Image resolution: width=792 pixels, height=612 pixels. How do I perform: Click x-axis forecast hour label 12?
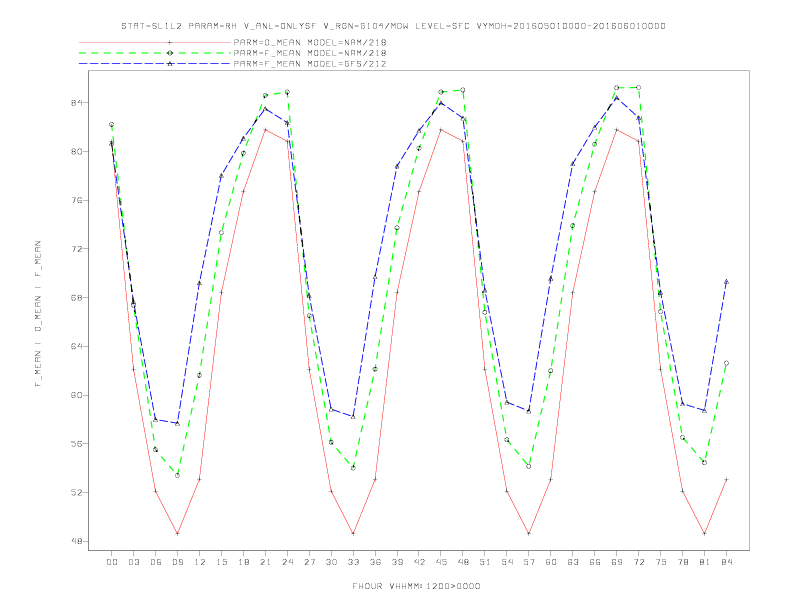[x=200, y=562]
